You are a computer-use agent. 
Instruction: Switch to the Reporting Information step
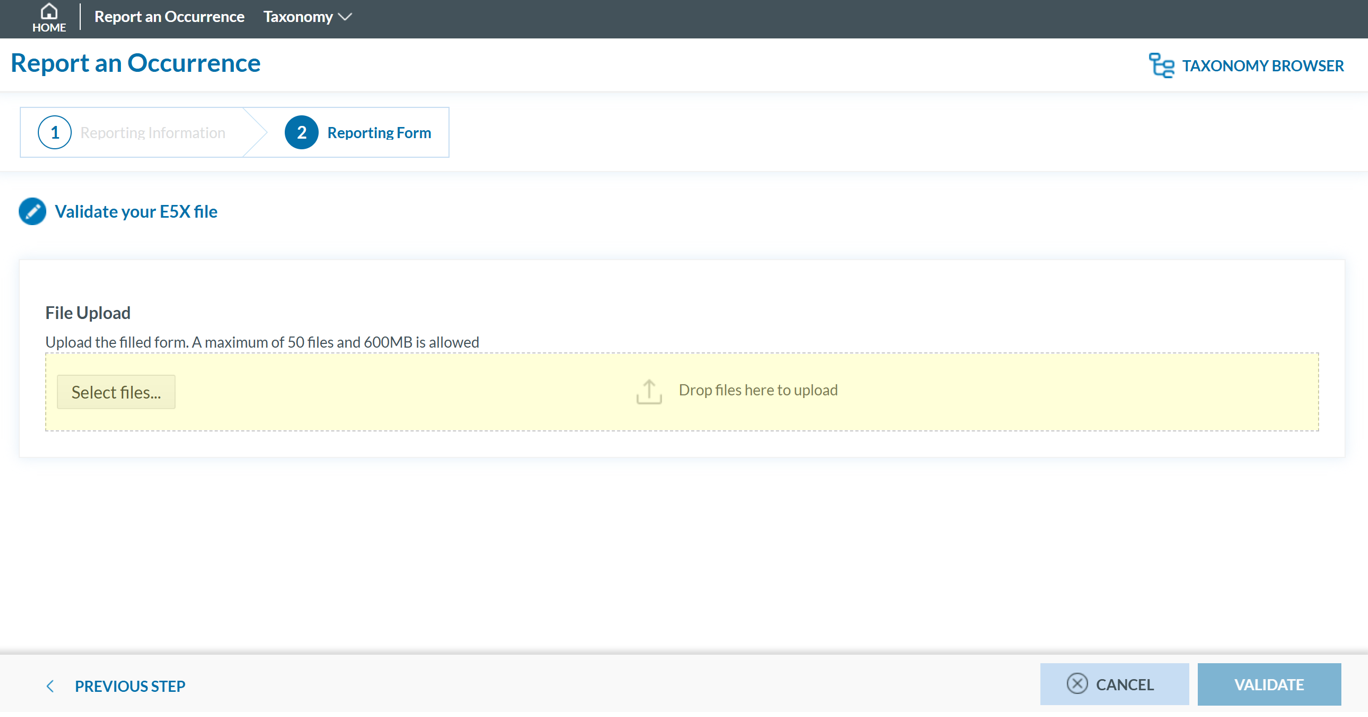152,133
